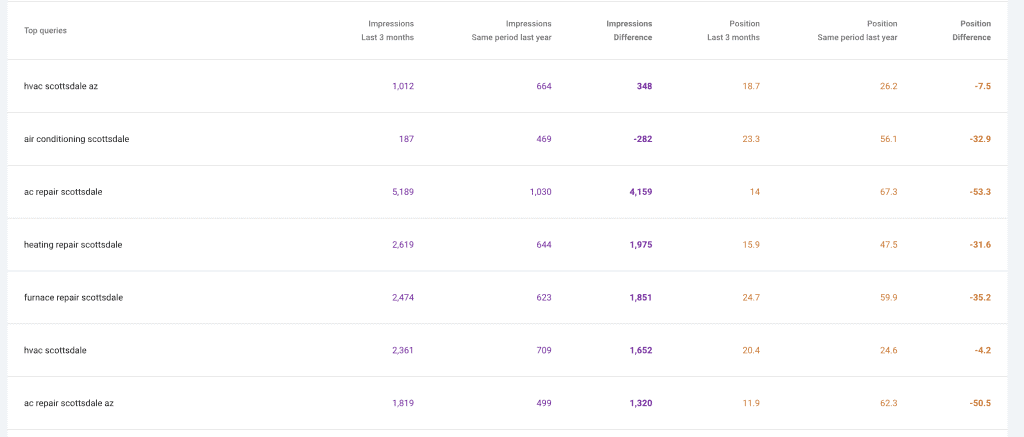Click impressions value 2,361
Viewport: 1024px width, 437px height.
[x=403, y=350]
